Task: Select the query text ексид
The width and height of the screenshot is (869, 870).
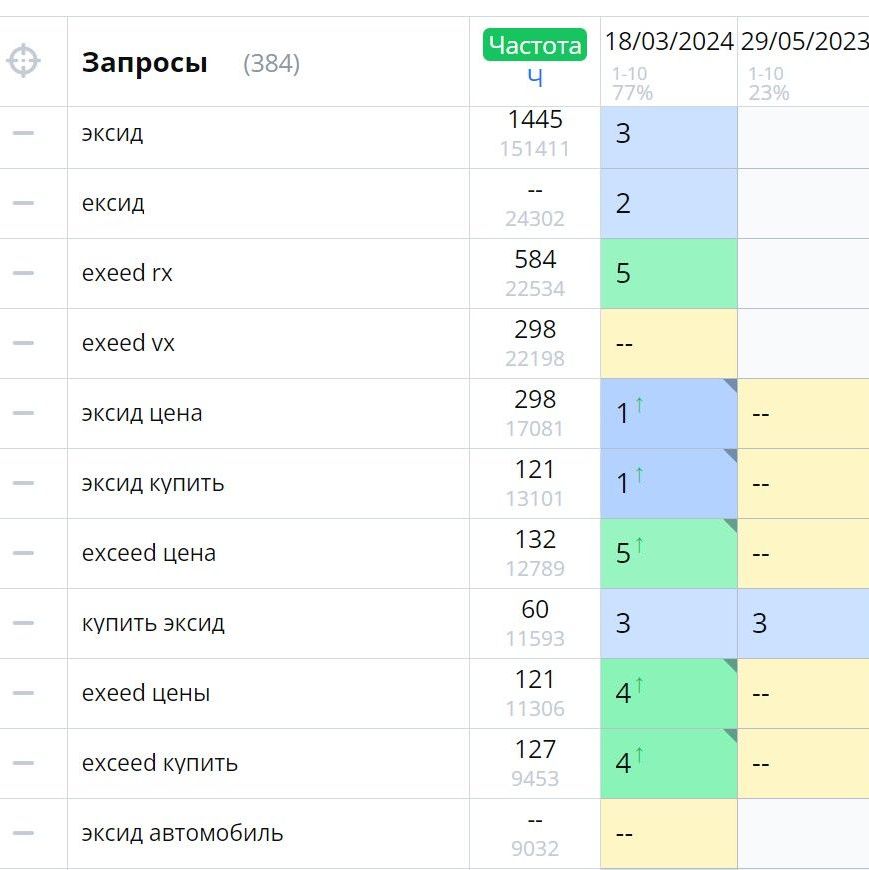Action: tap(113, 203)
